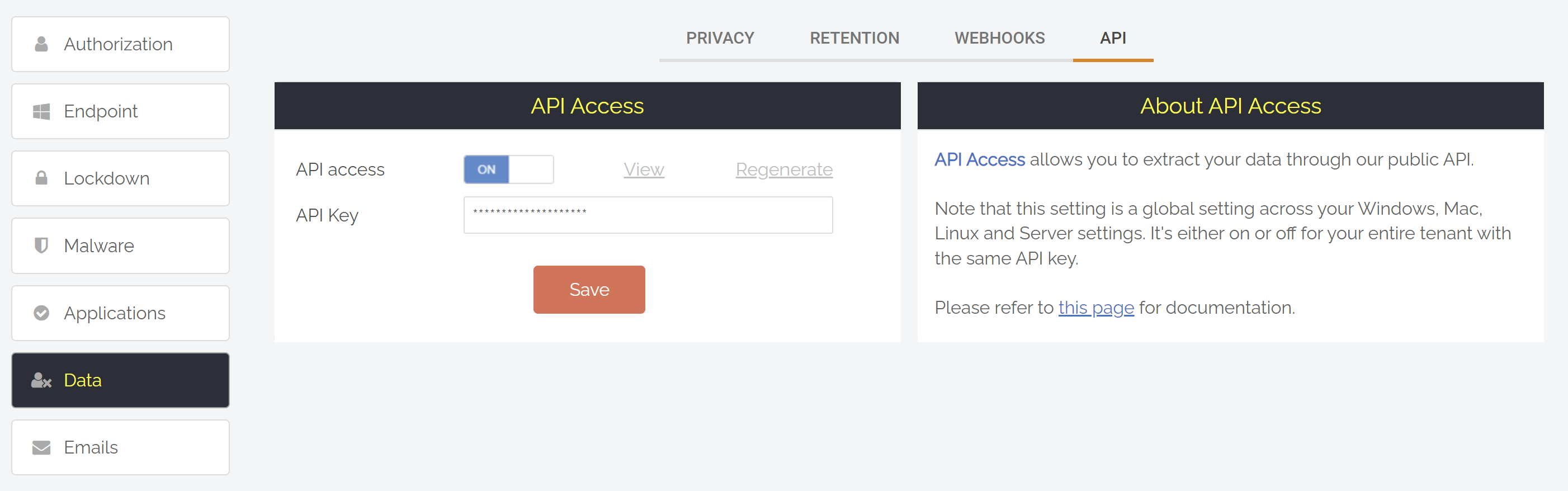The height and width of the screenshot is (491, 1568).
Task: Click View to reveal the API key
Action: [644, 169]
